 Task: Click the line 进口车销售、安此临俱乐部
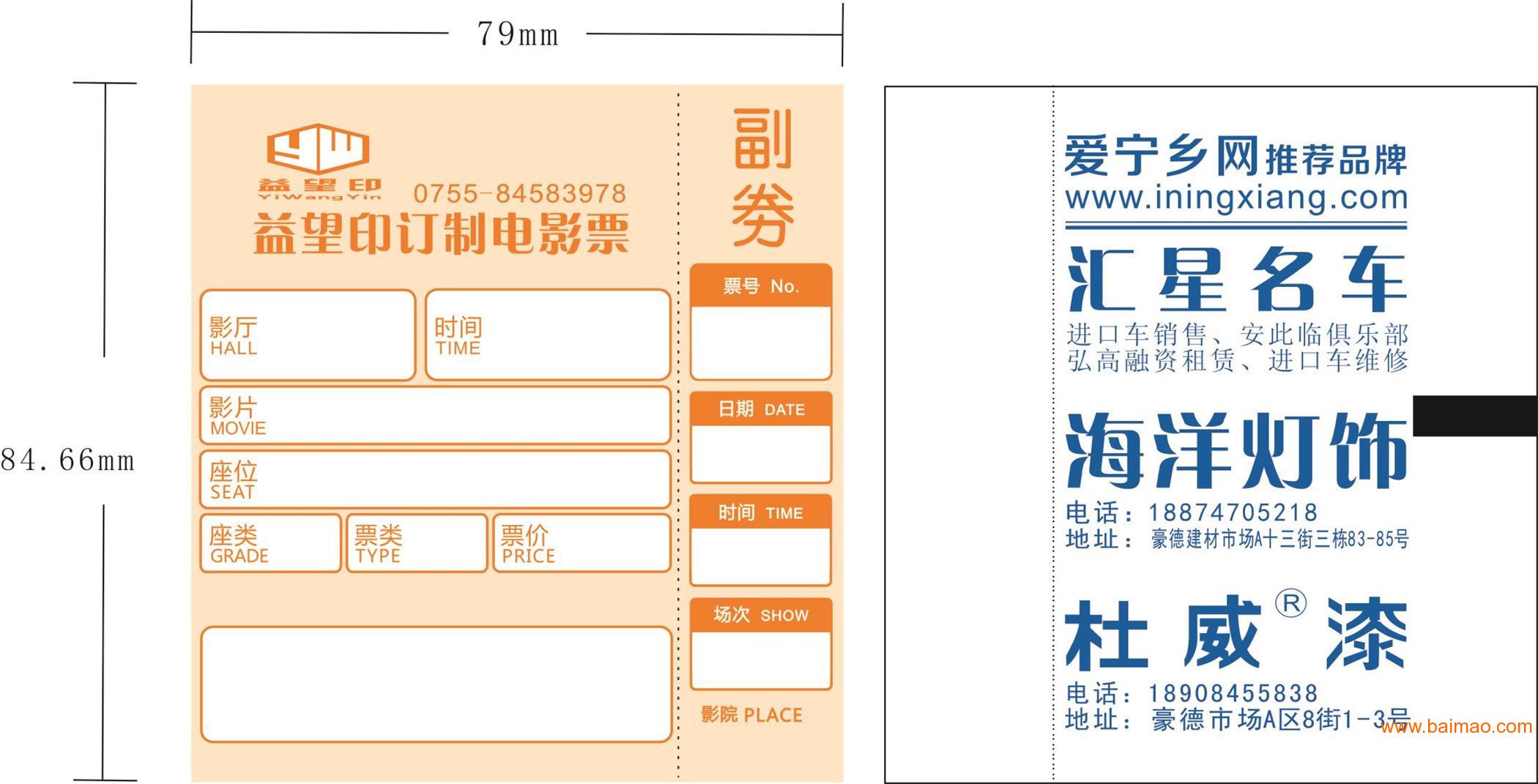[x=1237, y=335]
